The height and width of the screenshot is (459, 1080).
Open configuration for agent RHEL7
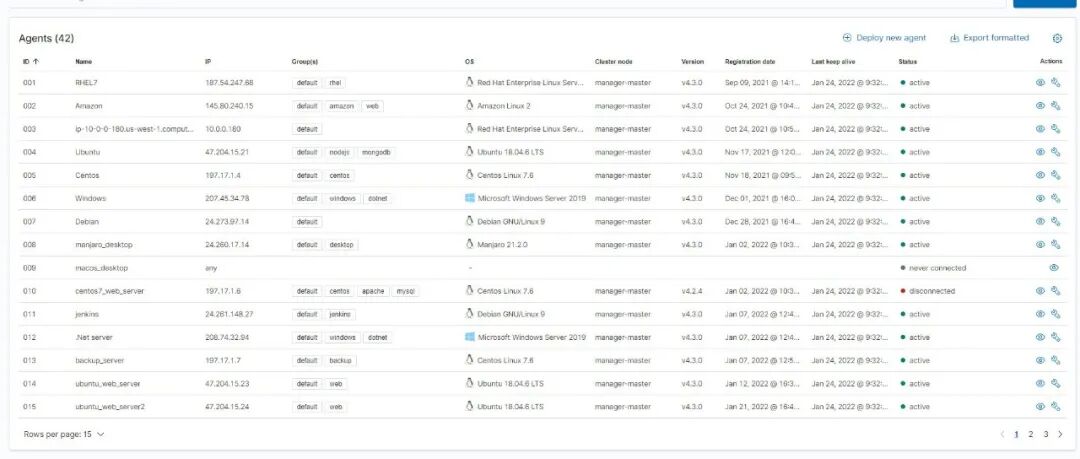[x=1055, y=83]
